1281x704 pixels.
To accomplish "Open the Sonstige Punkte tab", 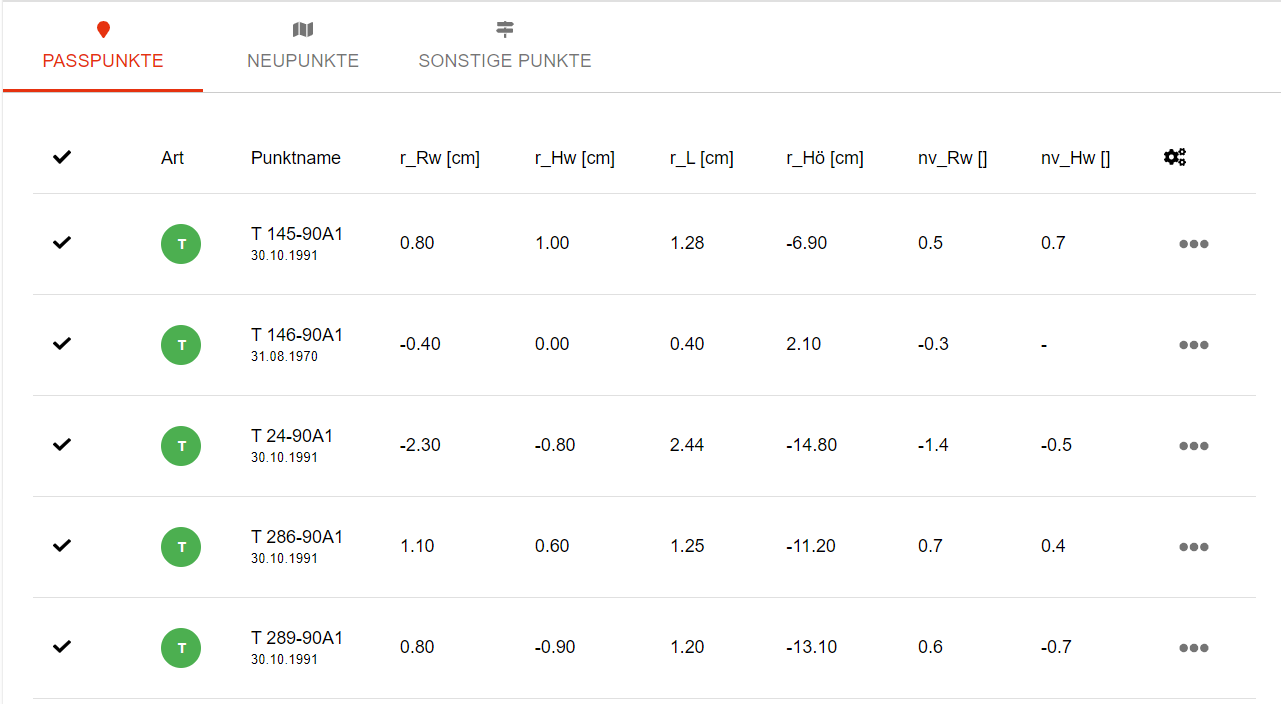I will [x=505, y=61].
